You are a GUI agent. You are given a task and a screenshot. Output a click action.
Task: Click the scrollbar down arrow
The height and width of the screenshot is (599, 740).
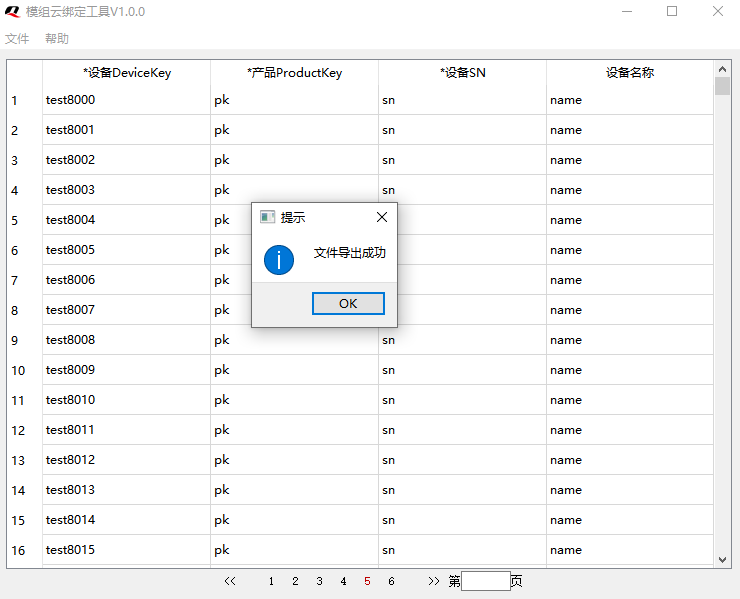(x=722, y=560)
